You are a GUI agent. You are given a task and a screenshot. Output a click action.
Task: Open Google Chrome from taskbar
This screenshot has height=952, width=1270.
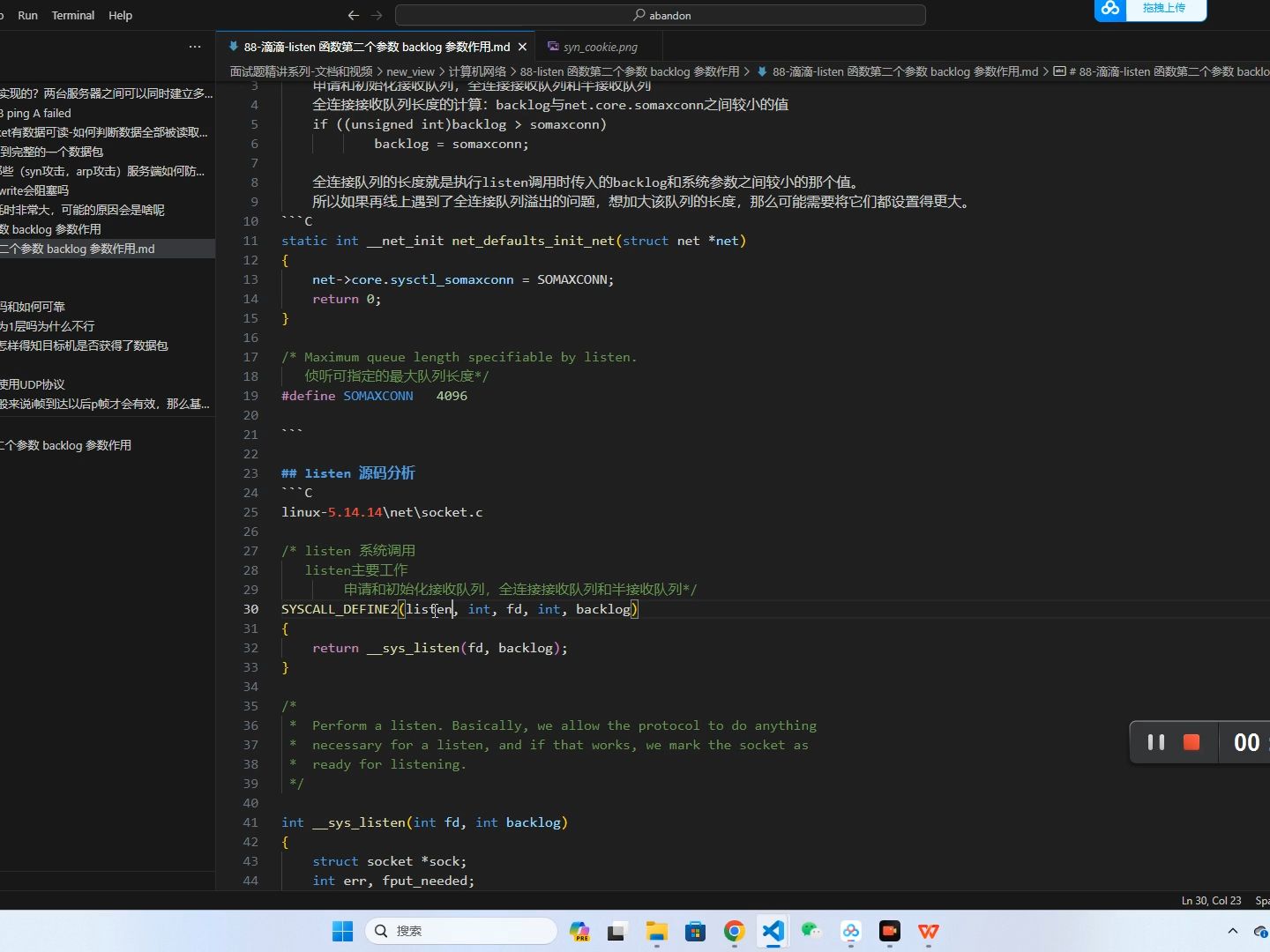coord(734,931)
